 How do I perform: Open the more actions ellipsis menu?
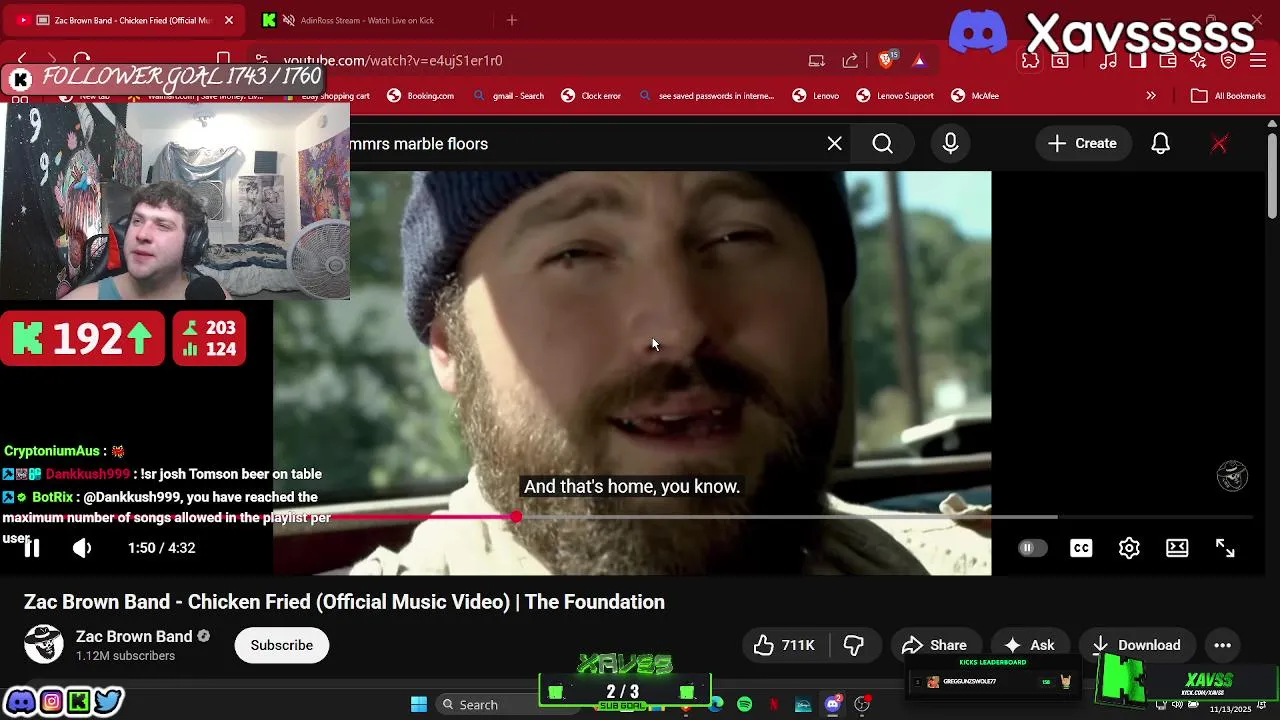coord(1222,645)
